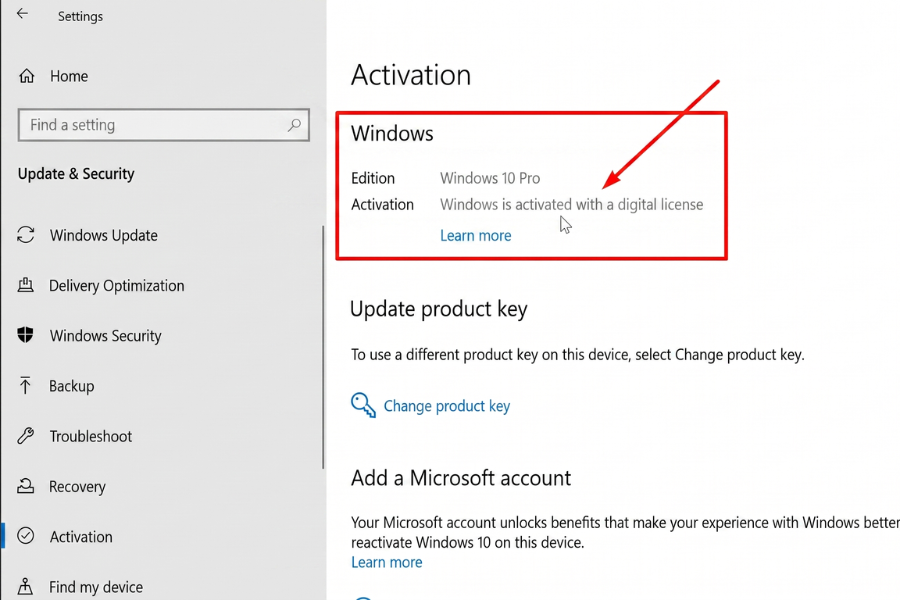Open Windows Security settings
This screenshot has width=900, height=600.
[105, 335]
